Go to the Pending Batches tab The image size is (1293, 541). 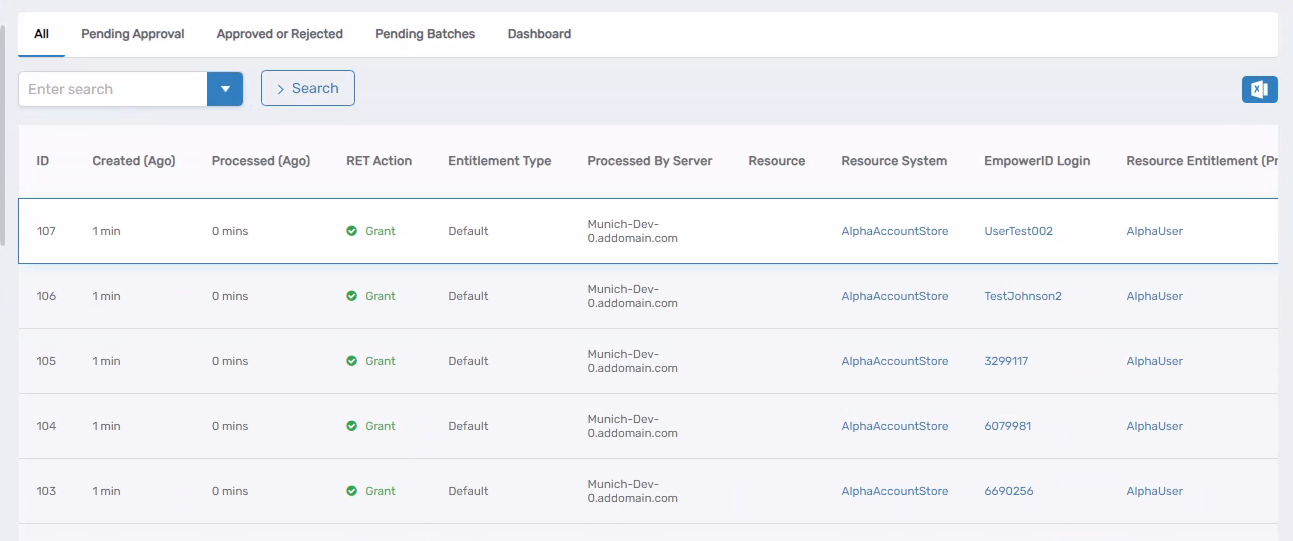click(x=425, y=34)
